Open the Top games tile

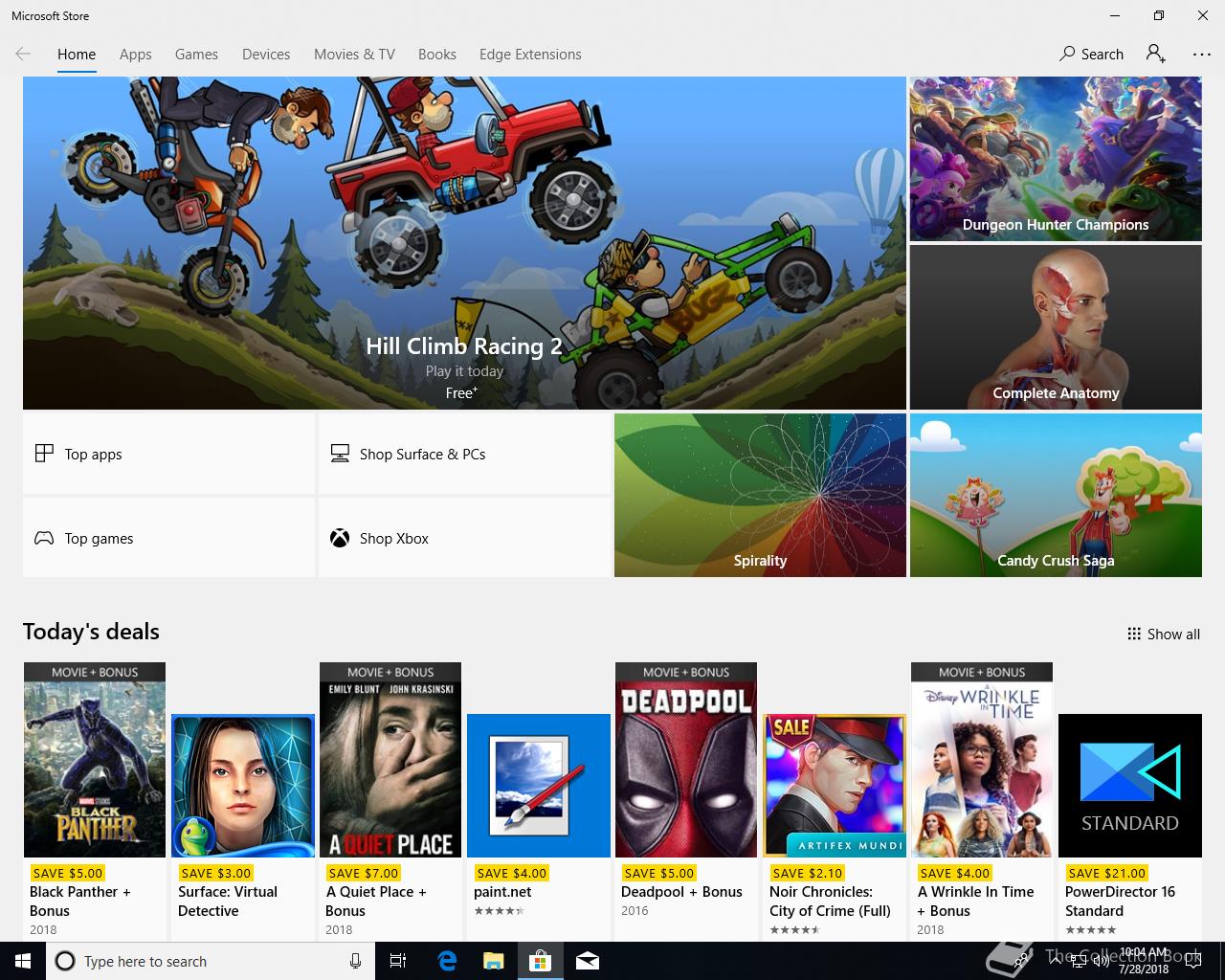(168, 538)
